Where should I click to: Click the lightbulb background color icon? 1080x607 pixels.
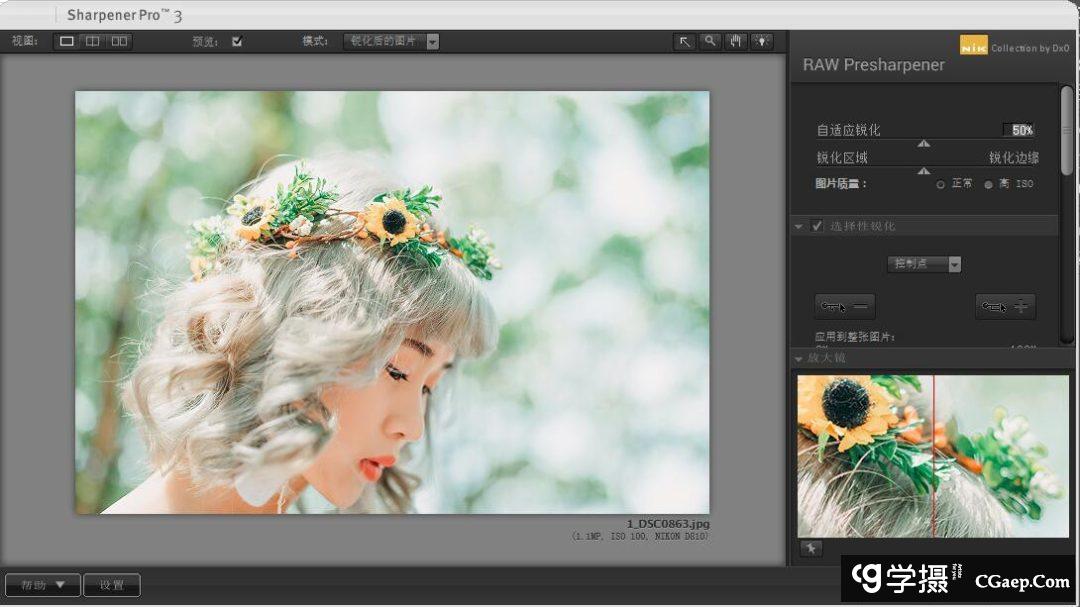[762, 41]
